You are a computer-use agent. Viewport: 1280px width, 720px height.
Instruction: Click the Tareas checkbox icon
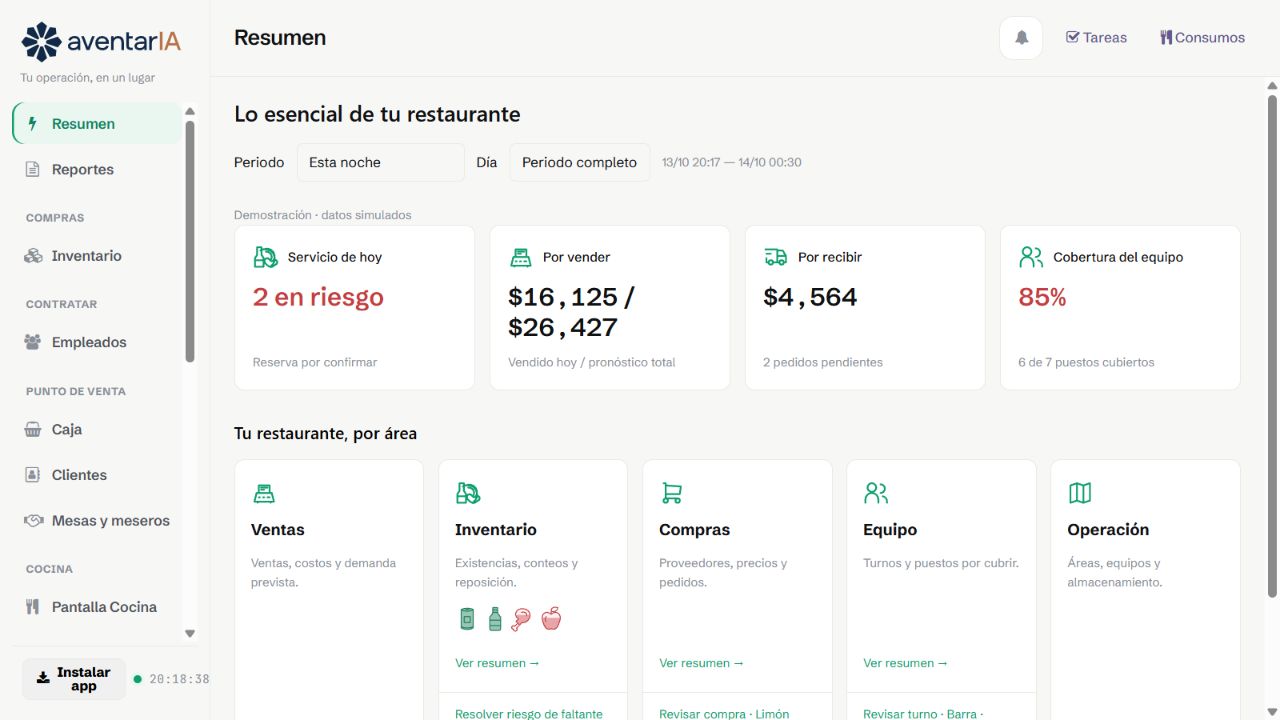point(1073,37)
